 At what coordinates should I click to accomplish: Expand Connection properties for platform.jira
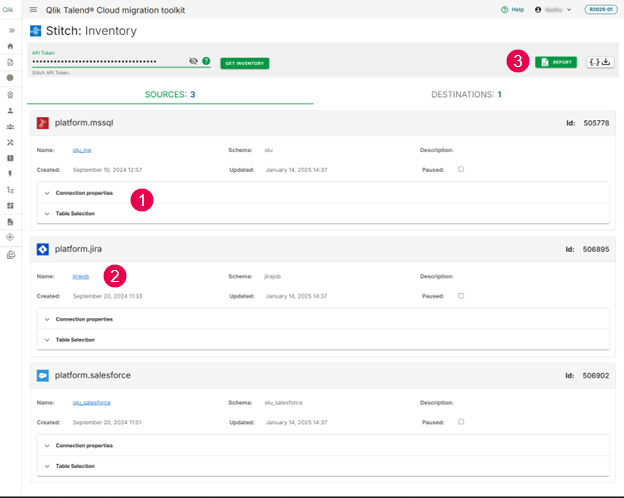tap(323, 319)
